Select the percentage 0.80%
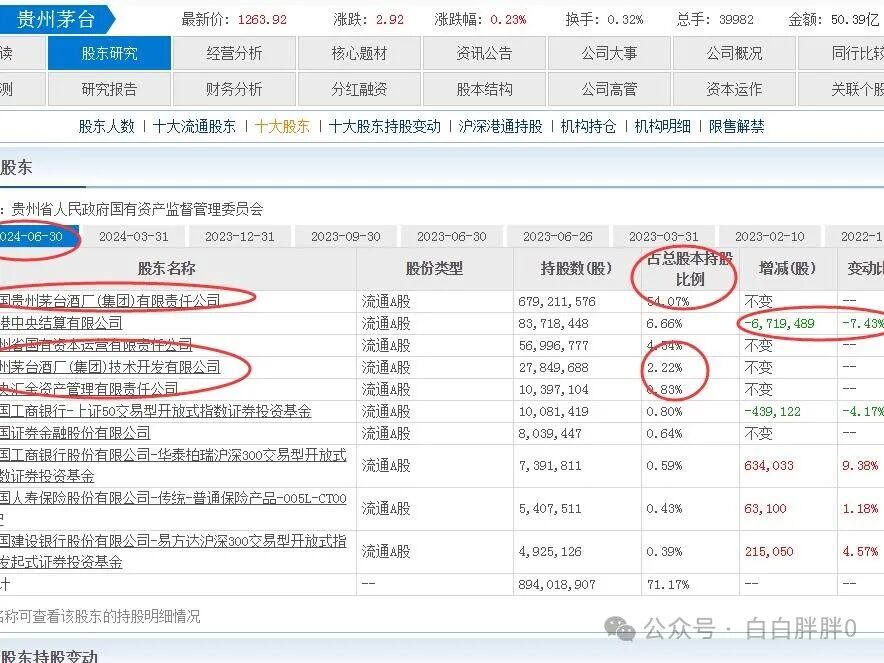 664,412
